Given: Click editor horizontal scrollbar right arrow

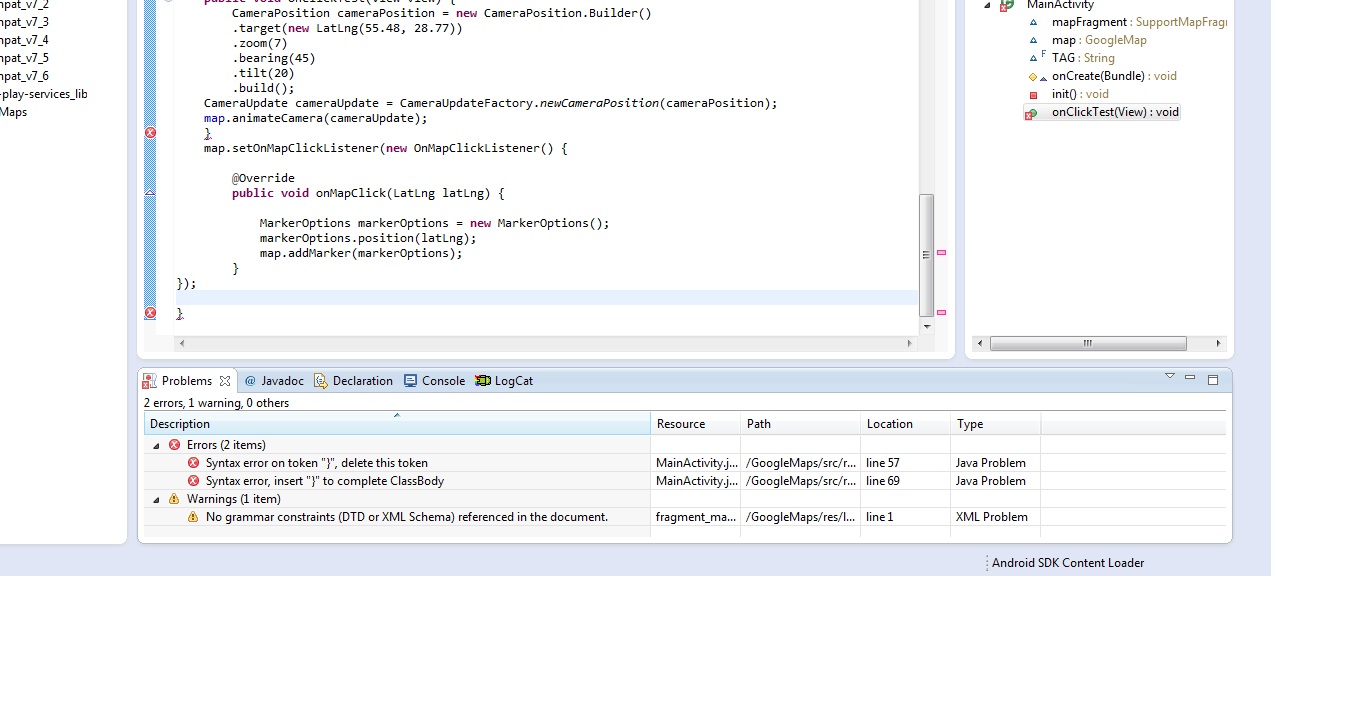Looking at the screenshot, I should coord(909,343).
